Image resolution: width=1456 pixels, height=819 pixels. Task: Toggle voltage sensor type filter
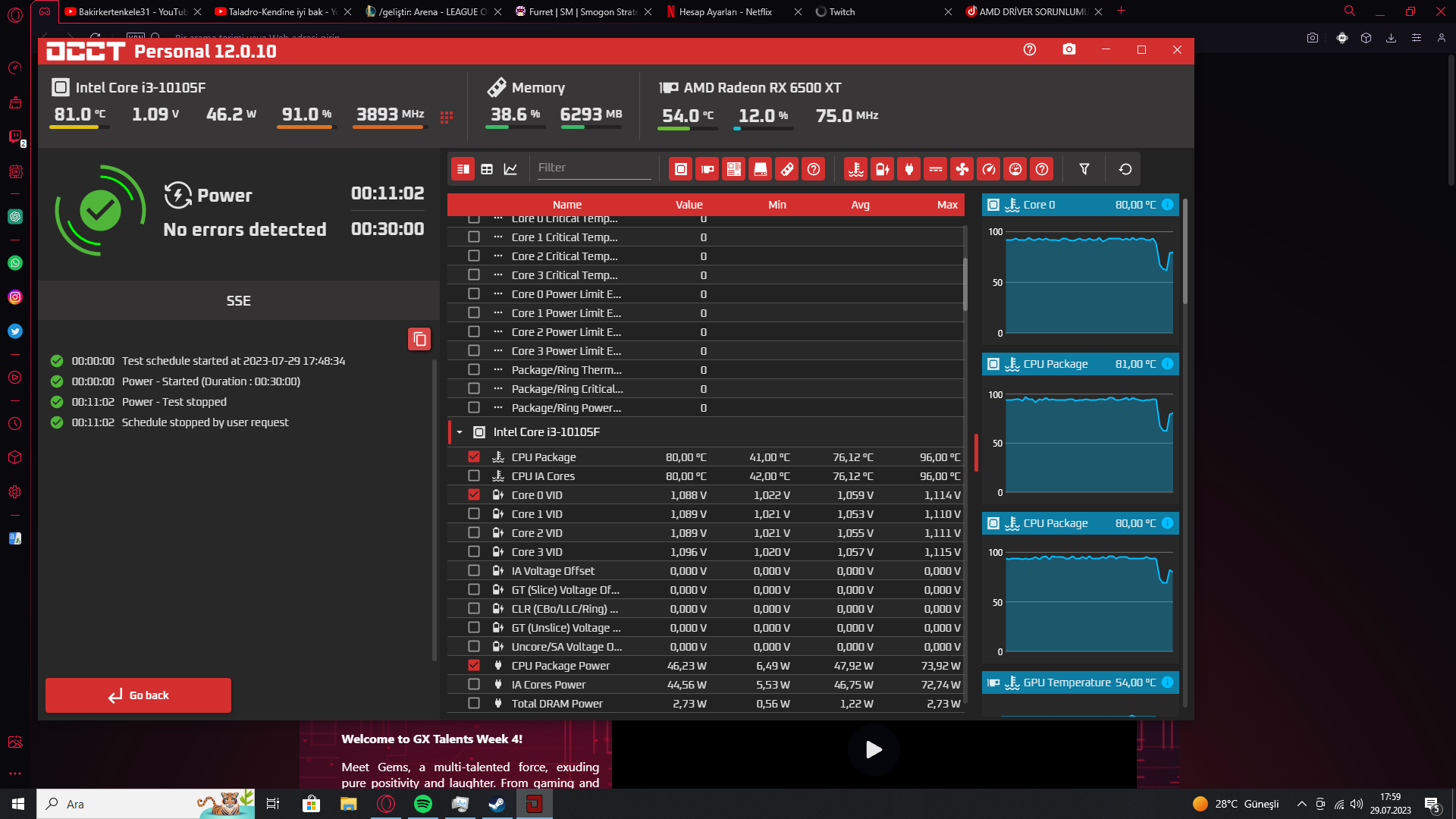pos(883,169)
